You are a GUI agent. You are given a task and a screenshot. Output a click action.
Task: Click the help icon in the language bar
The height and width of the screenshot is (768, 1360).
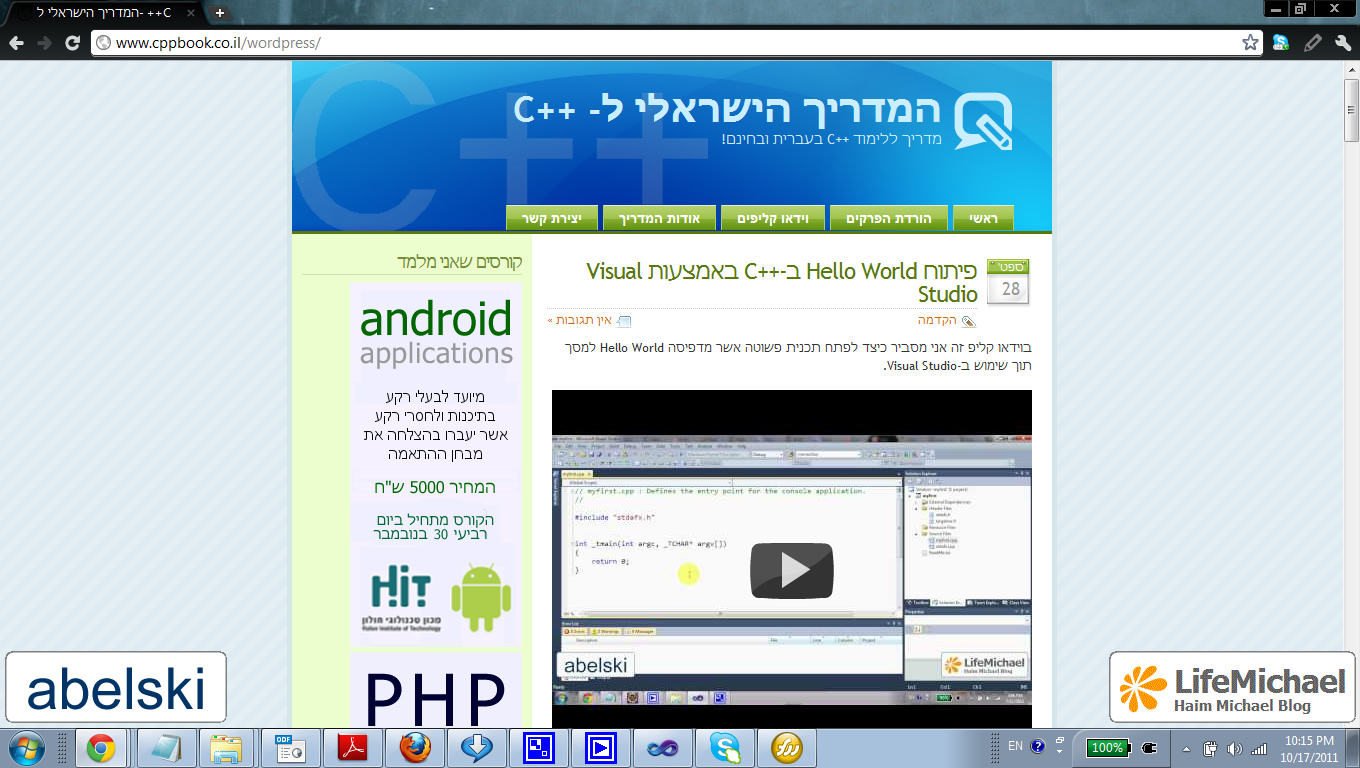[1038, 746]
